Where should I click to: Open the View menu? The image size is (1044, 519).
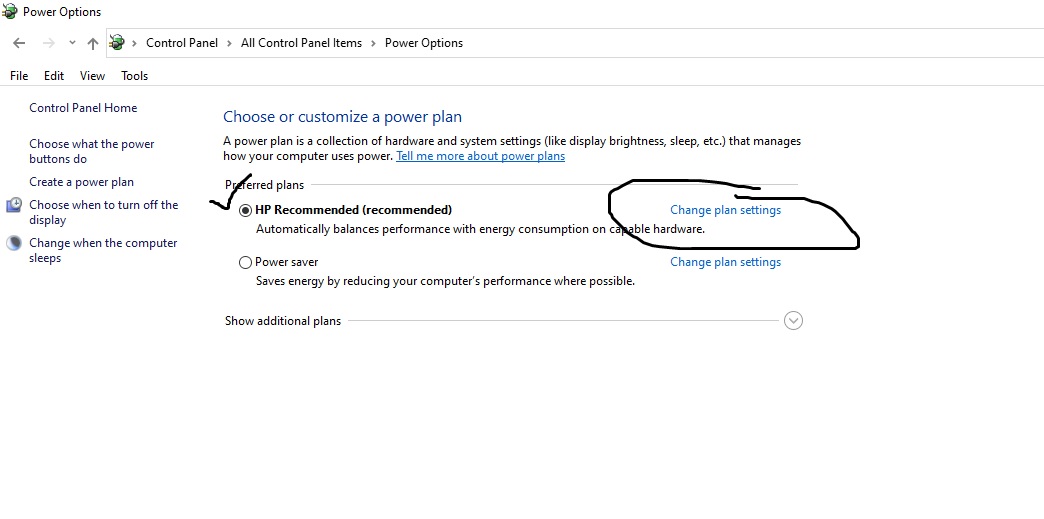tap(92, 76)
